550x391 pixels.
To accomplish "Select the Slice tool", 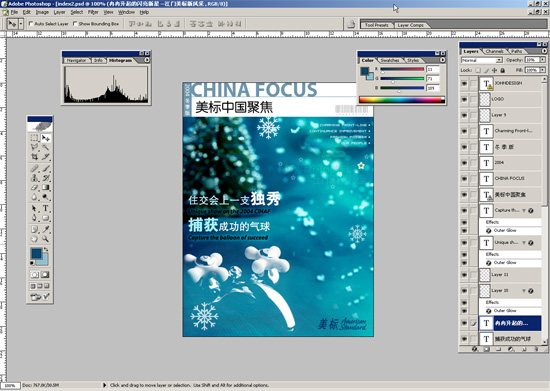I will tap(45, 156).
